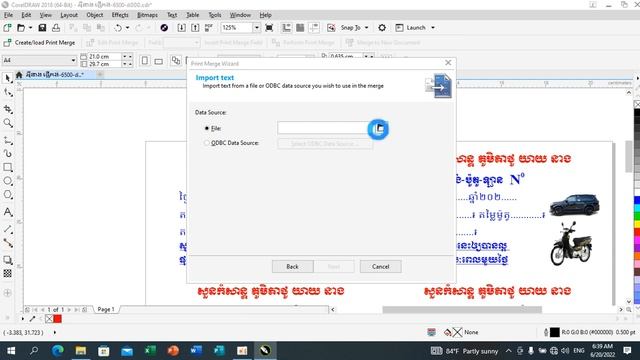Open the Object menu

94,15
